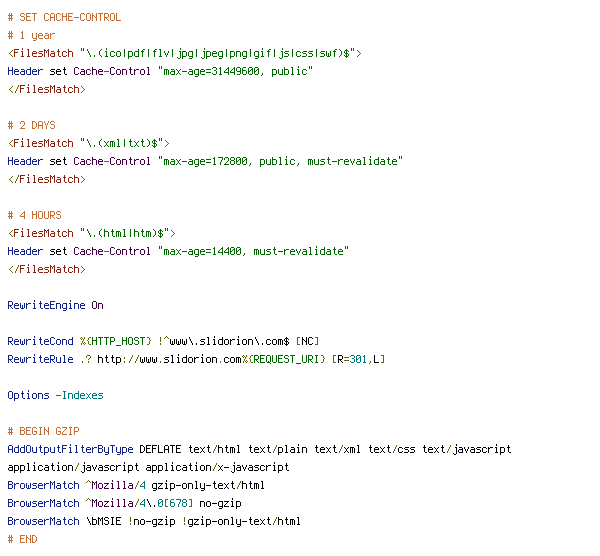The height and width of the screenshot is (556, 600).
Task: Click the "max-age=14400, must-revalidate" string
Action: (x=252, y=252)
